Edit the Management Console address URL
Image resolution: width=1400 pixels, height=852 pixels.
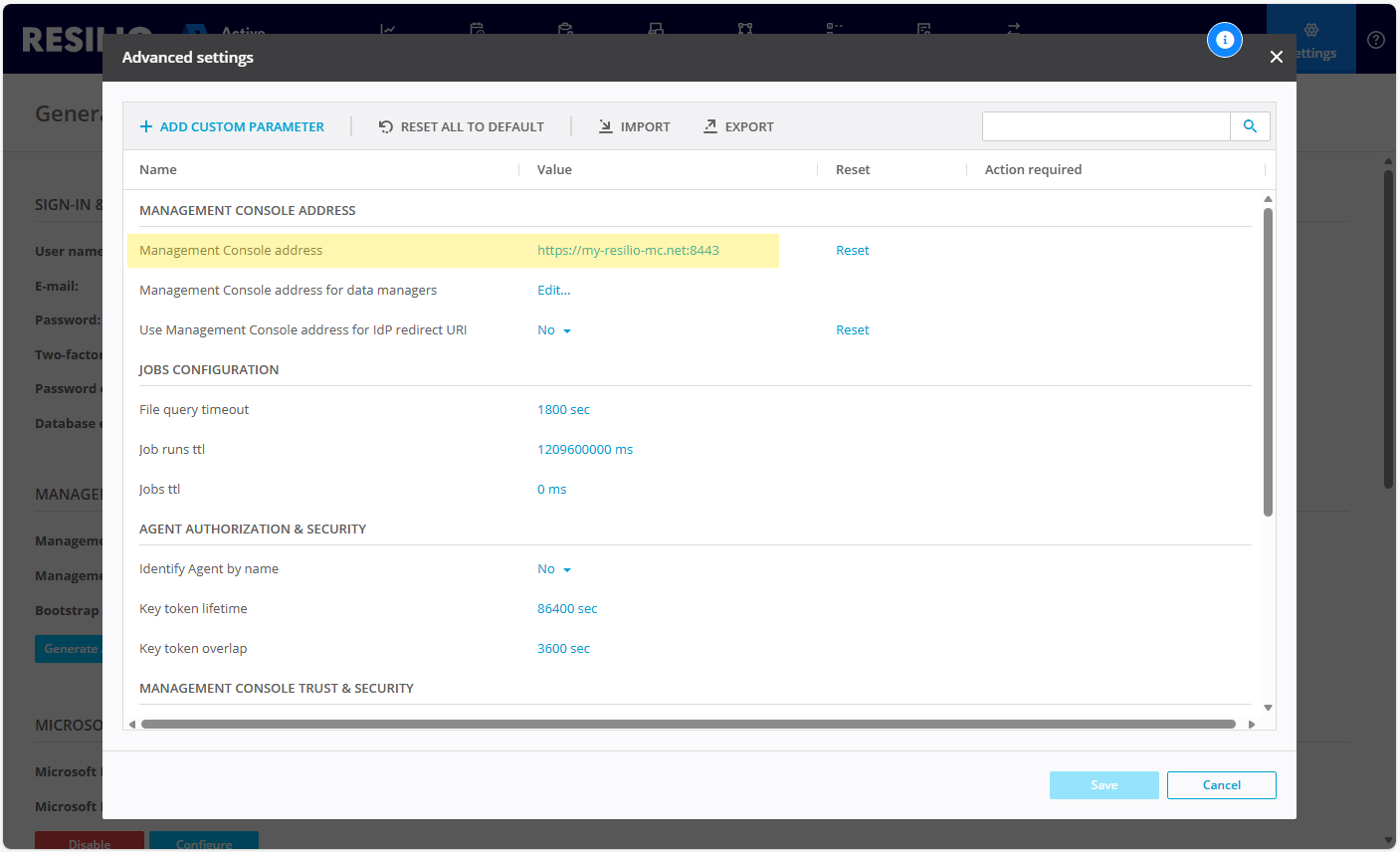[628, 251]
